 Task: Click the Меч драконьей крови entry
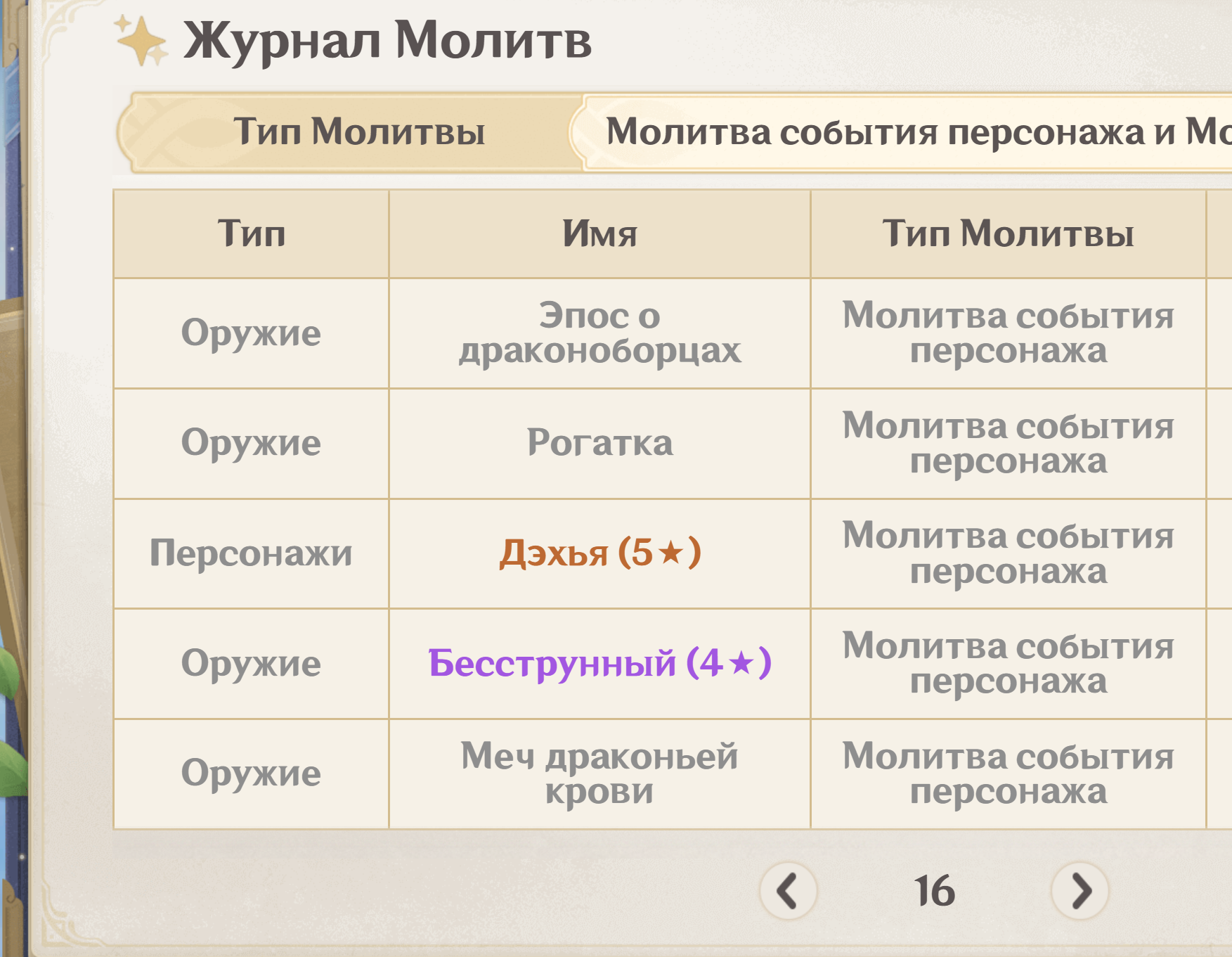click(x=599, y=773)
